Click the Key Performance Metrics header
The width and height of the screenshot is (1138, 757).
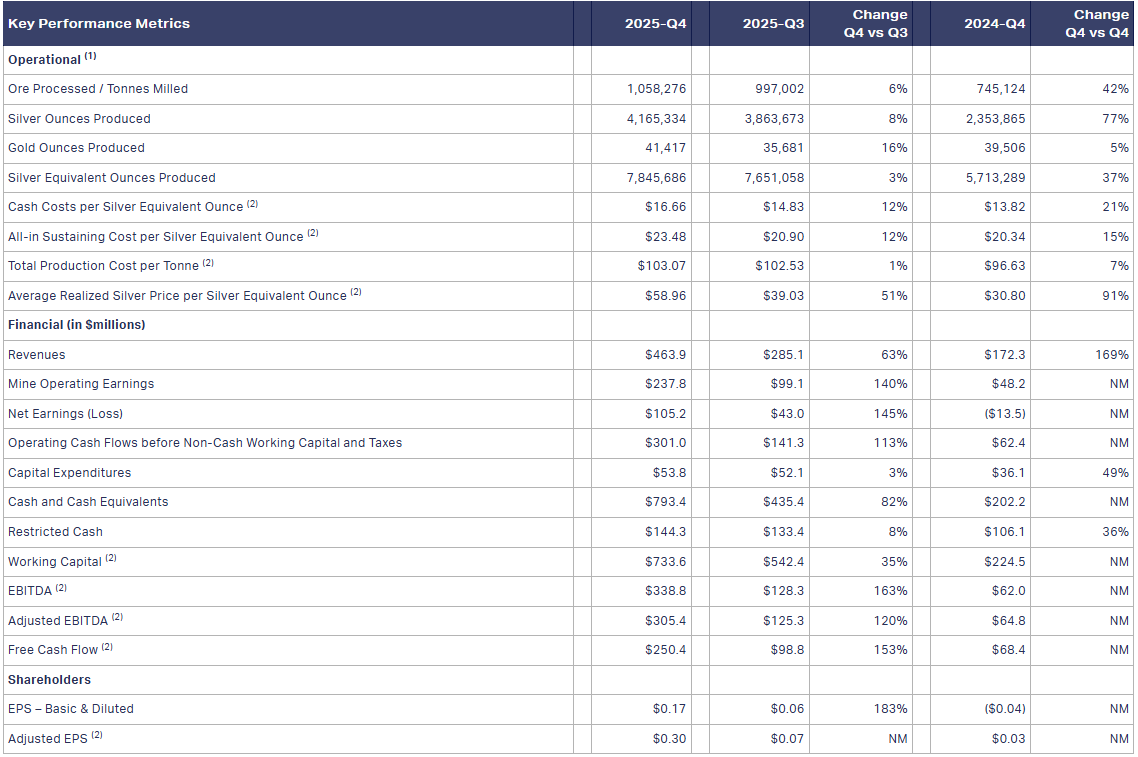pos(99,24)
